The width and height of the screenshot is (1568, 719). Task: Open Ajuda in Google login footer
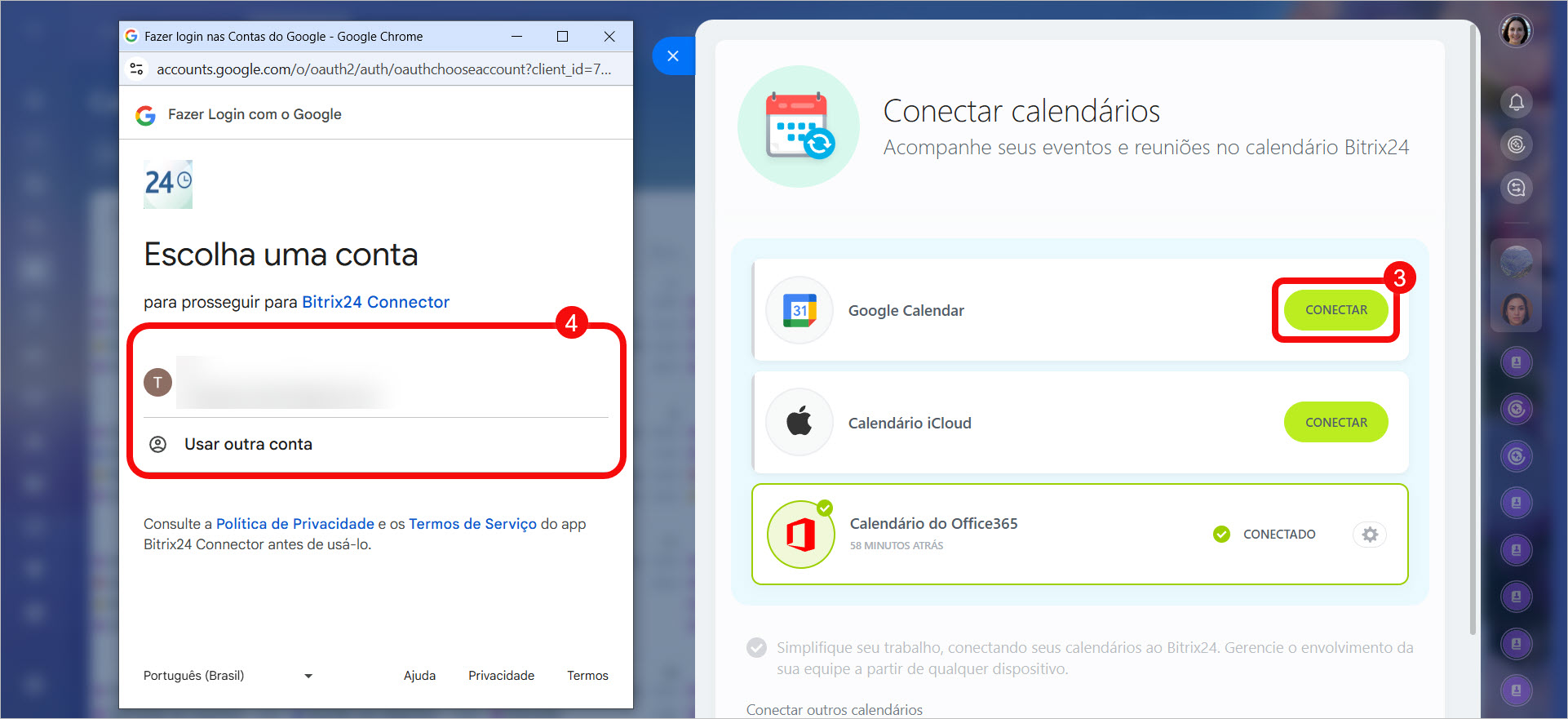click(419, 676)
